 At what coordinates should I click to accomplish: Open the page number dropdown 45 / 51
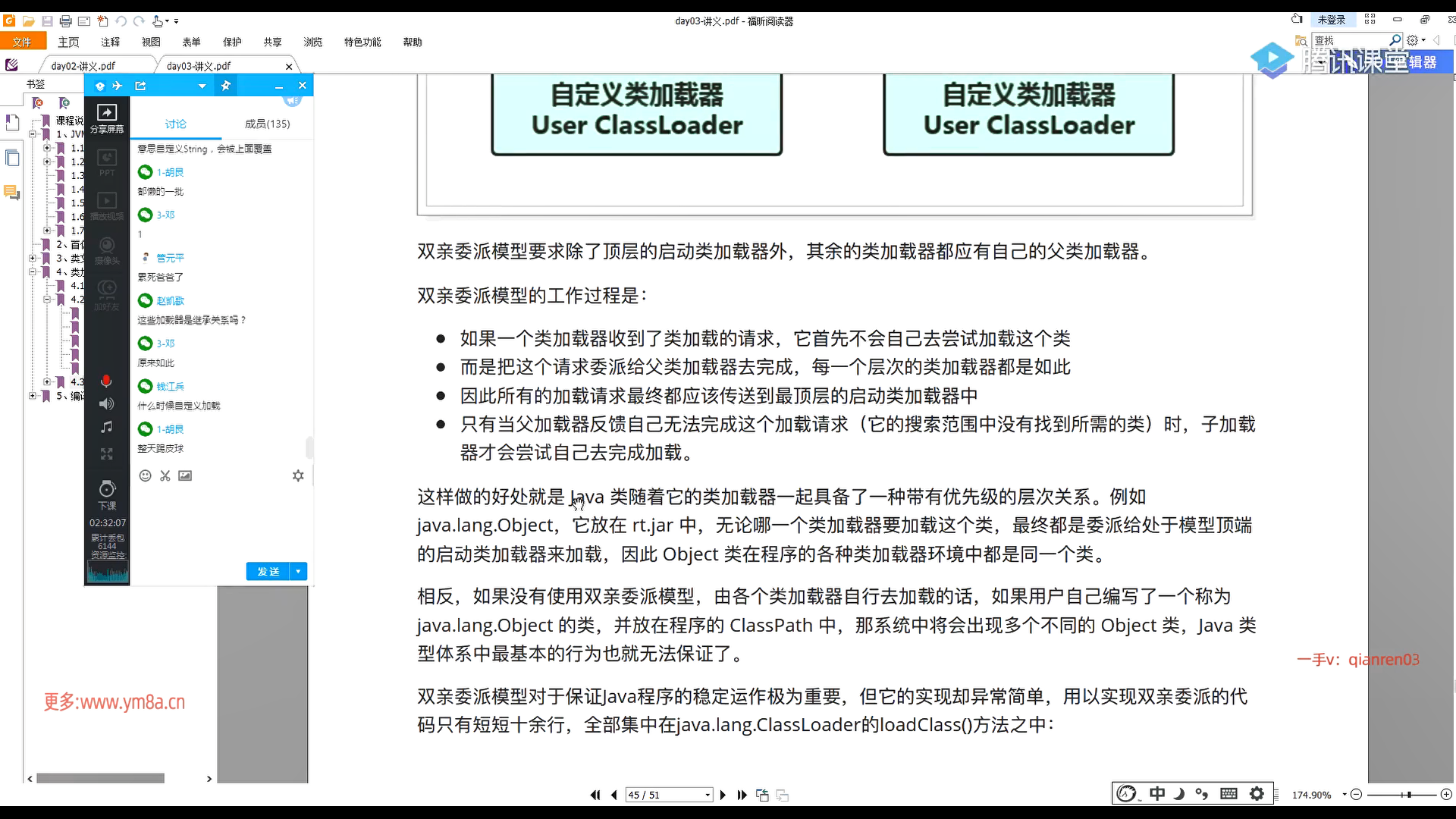click(x=708, y=795)
